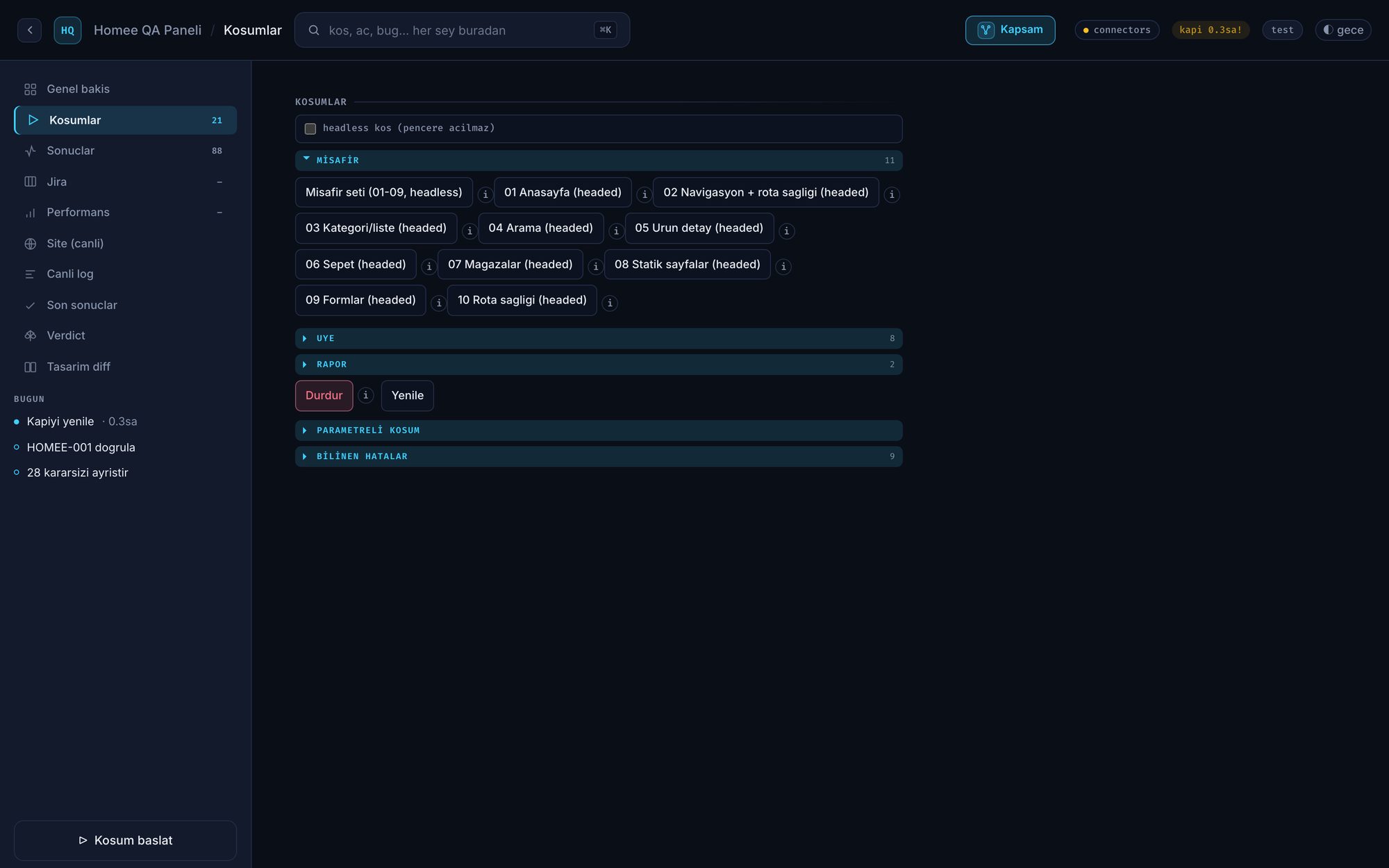Open info icon next to 06 Sepet
The image size is (1389, 868).
[x=429, y=267]
